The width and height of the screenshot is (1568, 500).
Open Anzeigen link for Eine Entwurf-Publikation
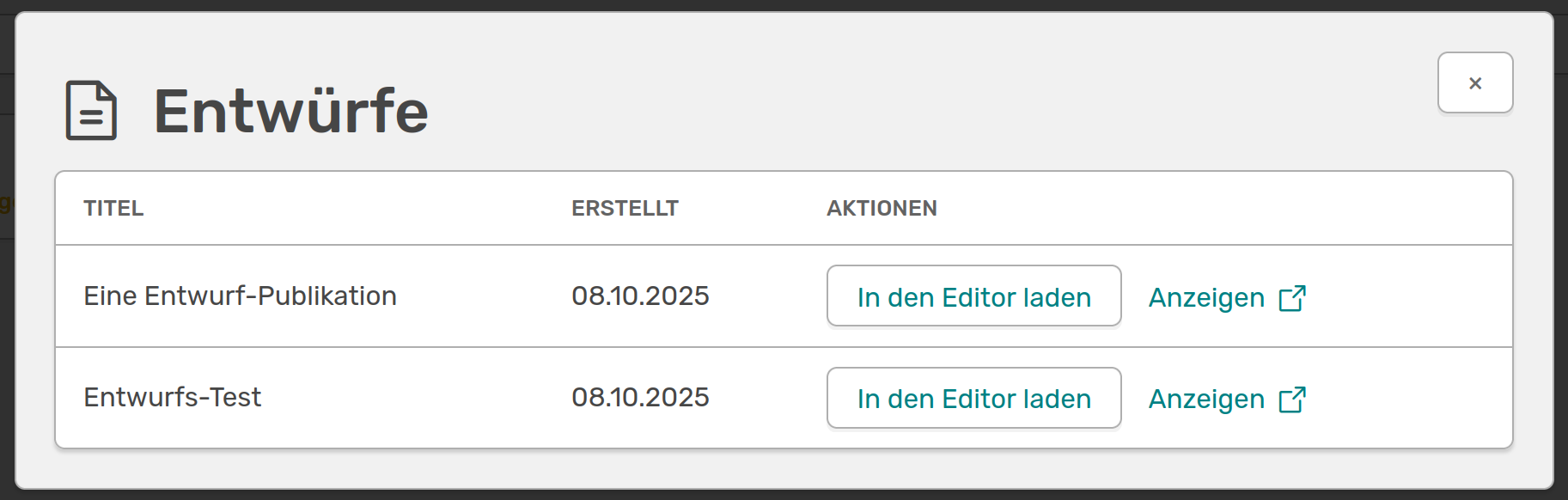[x=1206, y=298]
